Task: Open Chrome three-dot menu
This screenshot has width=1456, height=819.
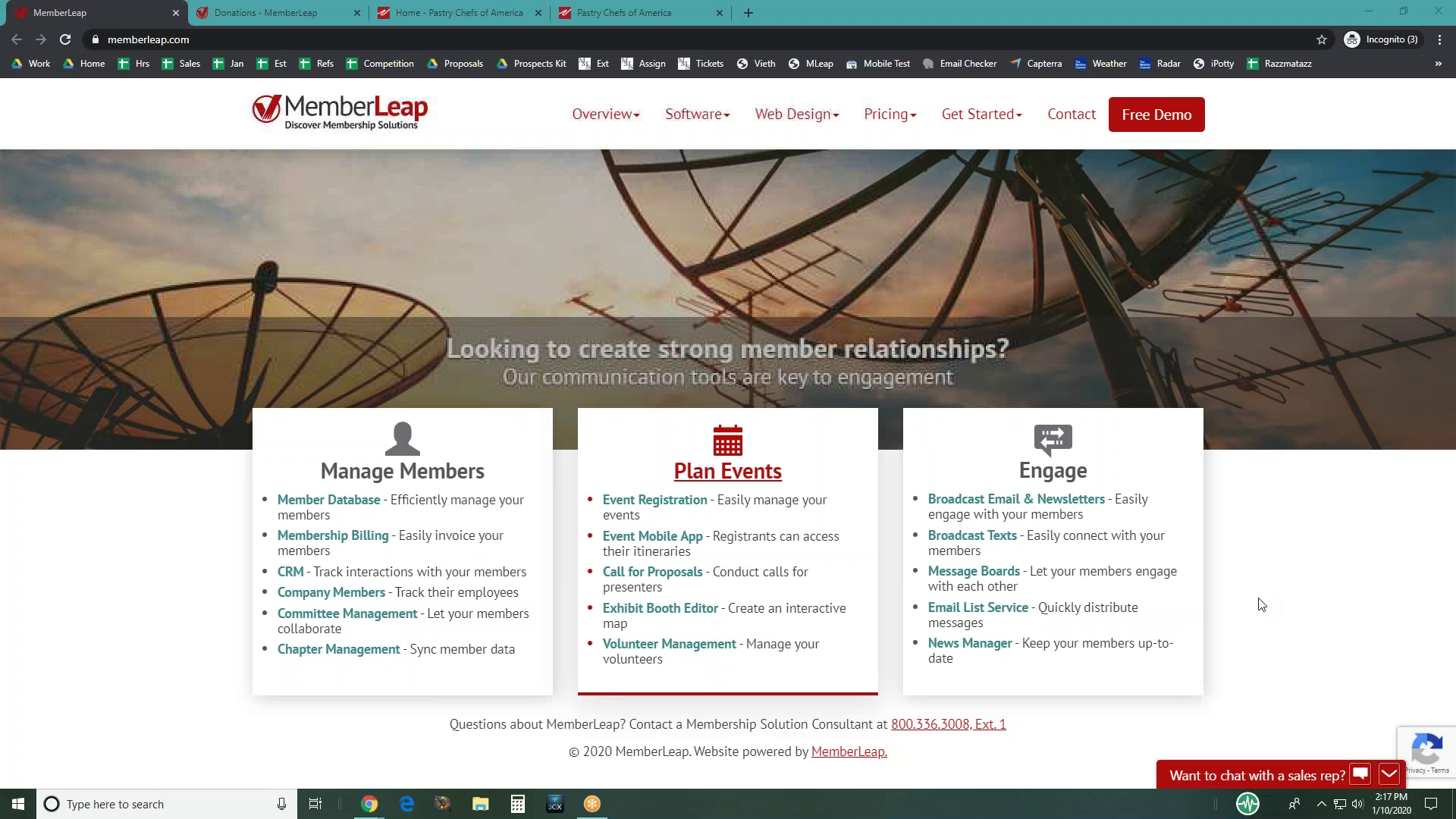Action: (1439, 39)
